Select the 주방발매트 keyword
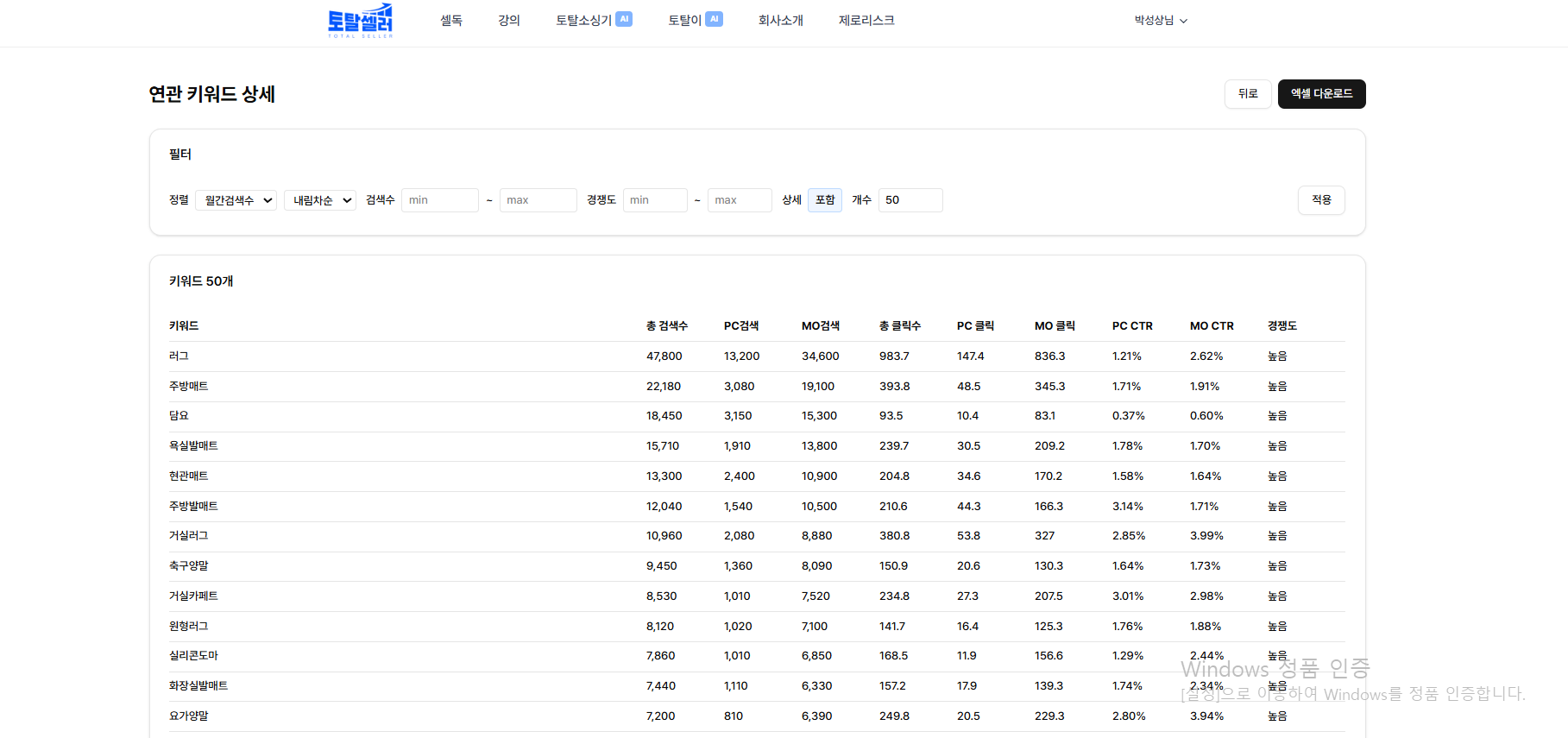 193,507
